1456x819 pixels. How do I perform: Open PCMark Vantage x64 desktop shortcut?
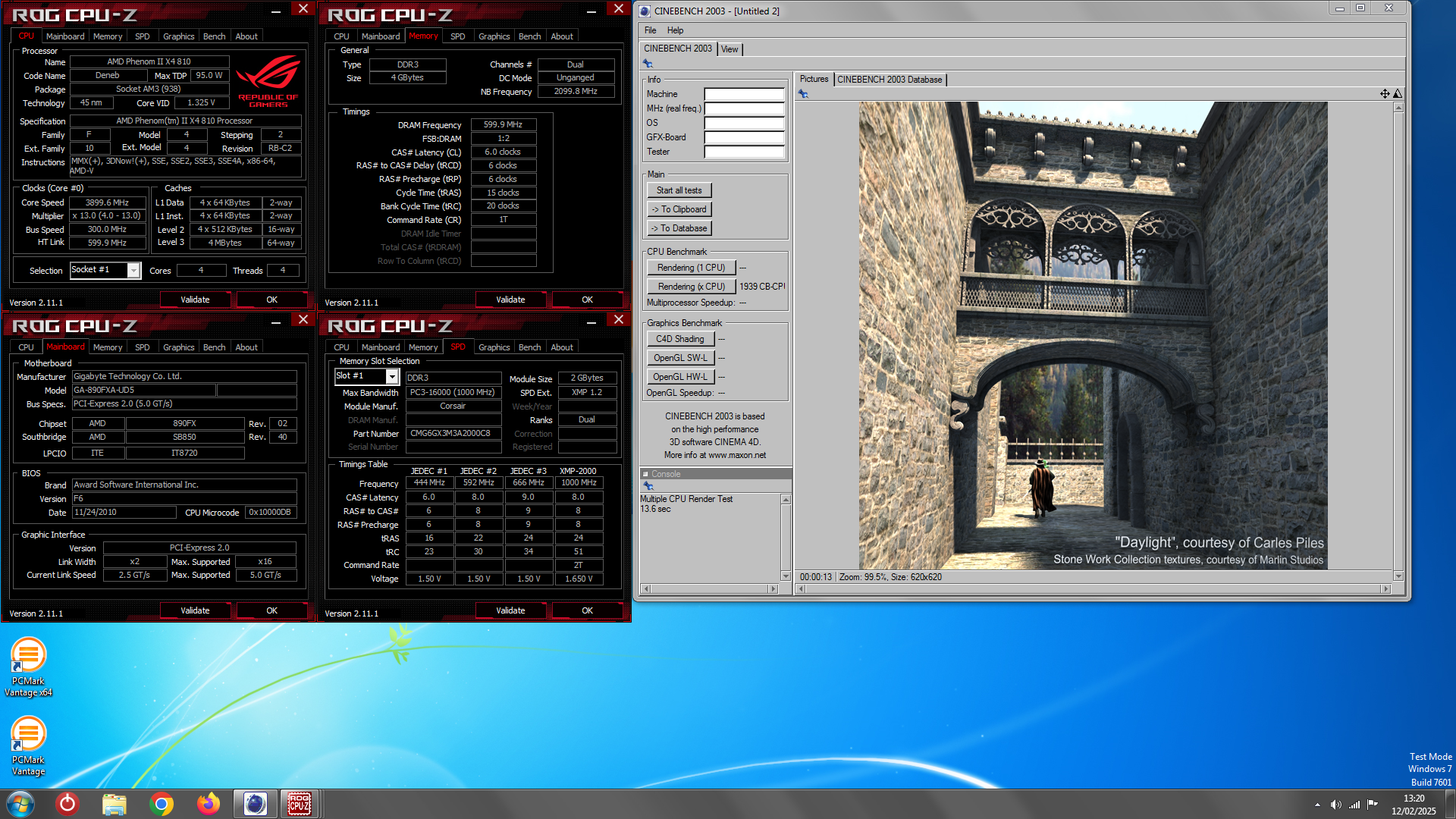[28, 667]
